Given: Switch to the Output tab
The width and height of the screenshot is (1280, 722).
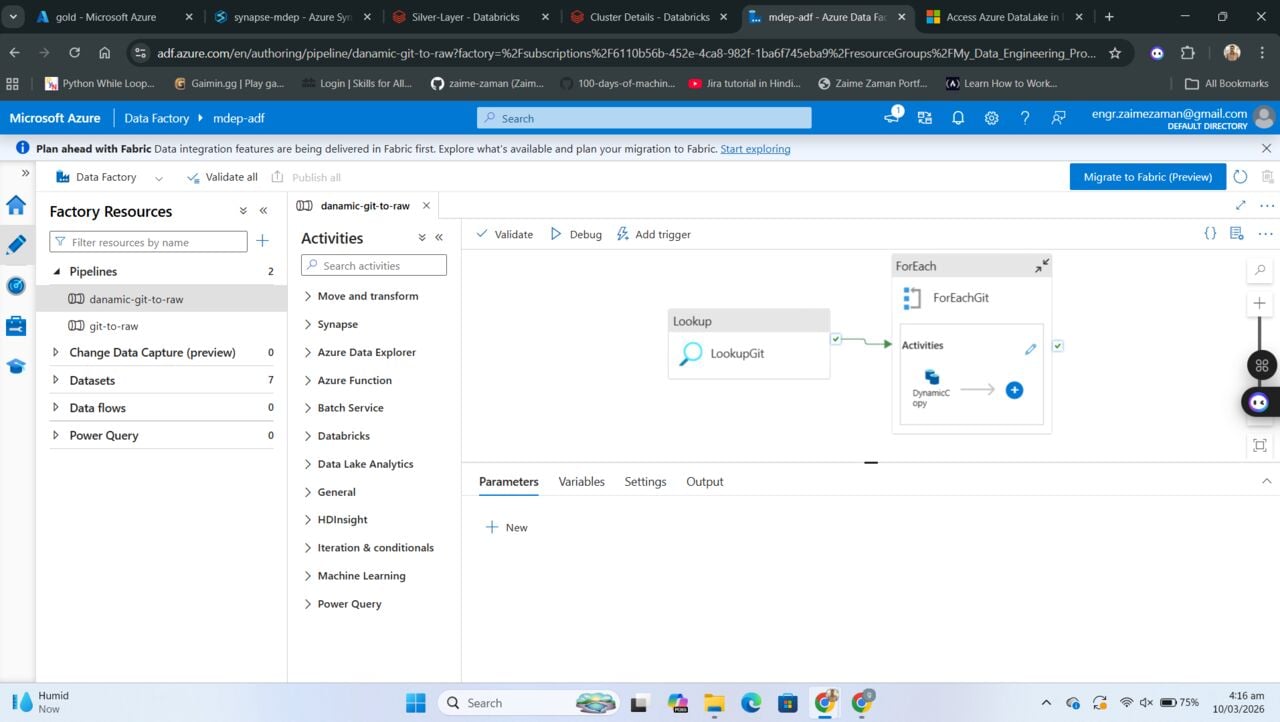Looking at the screenshot, I should coord(704,481).
